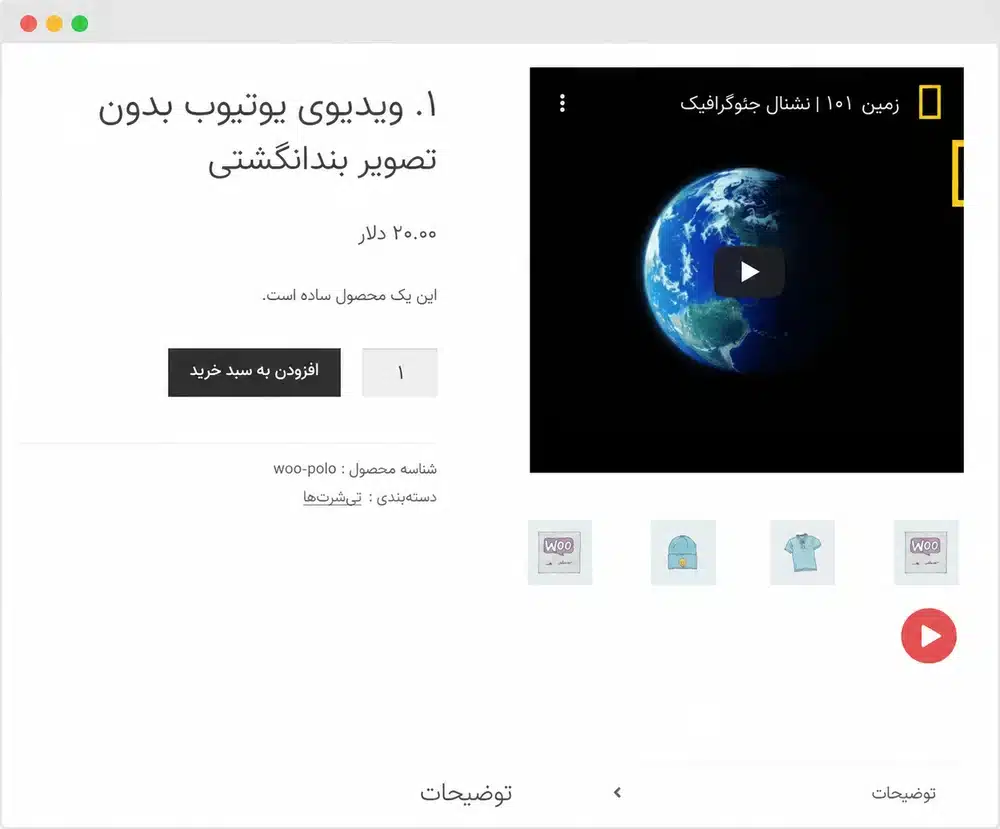This screenshot has height=829, width=1000.
Task: Click the quantity input field
Action: [x=400, y=372]
